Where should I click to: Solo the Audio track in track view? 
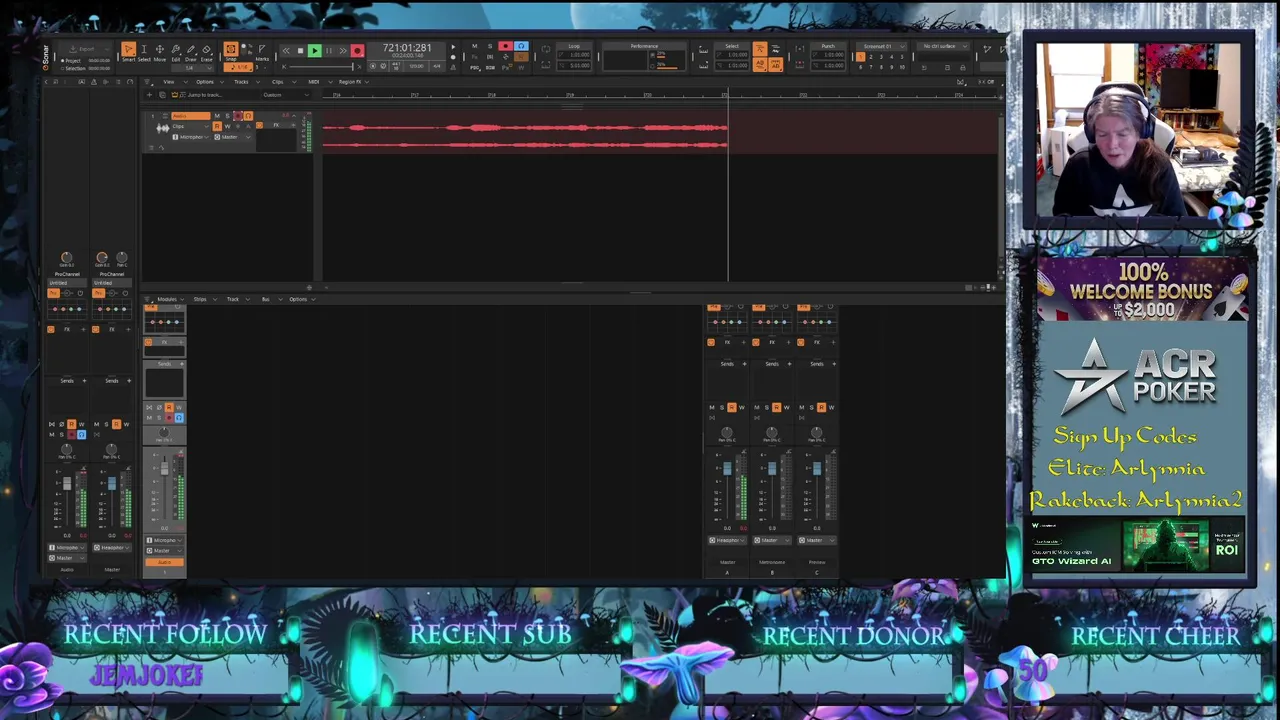click(227, 116)
